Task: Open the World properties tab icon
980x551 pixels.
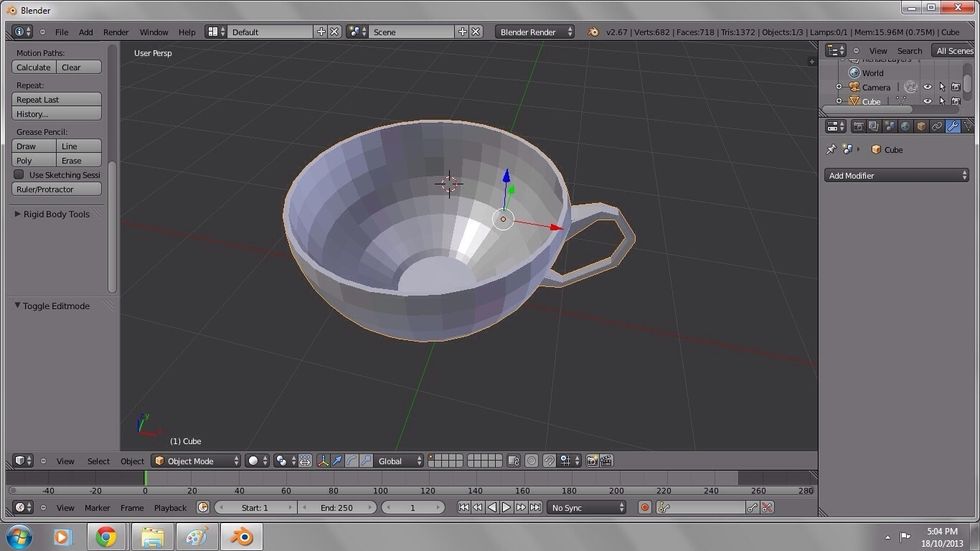Action: click(x=905, y=126)
